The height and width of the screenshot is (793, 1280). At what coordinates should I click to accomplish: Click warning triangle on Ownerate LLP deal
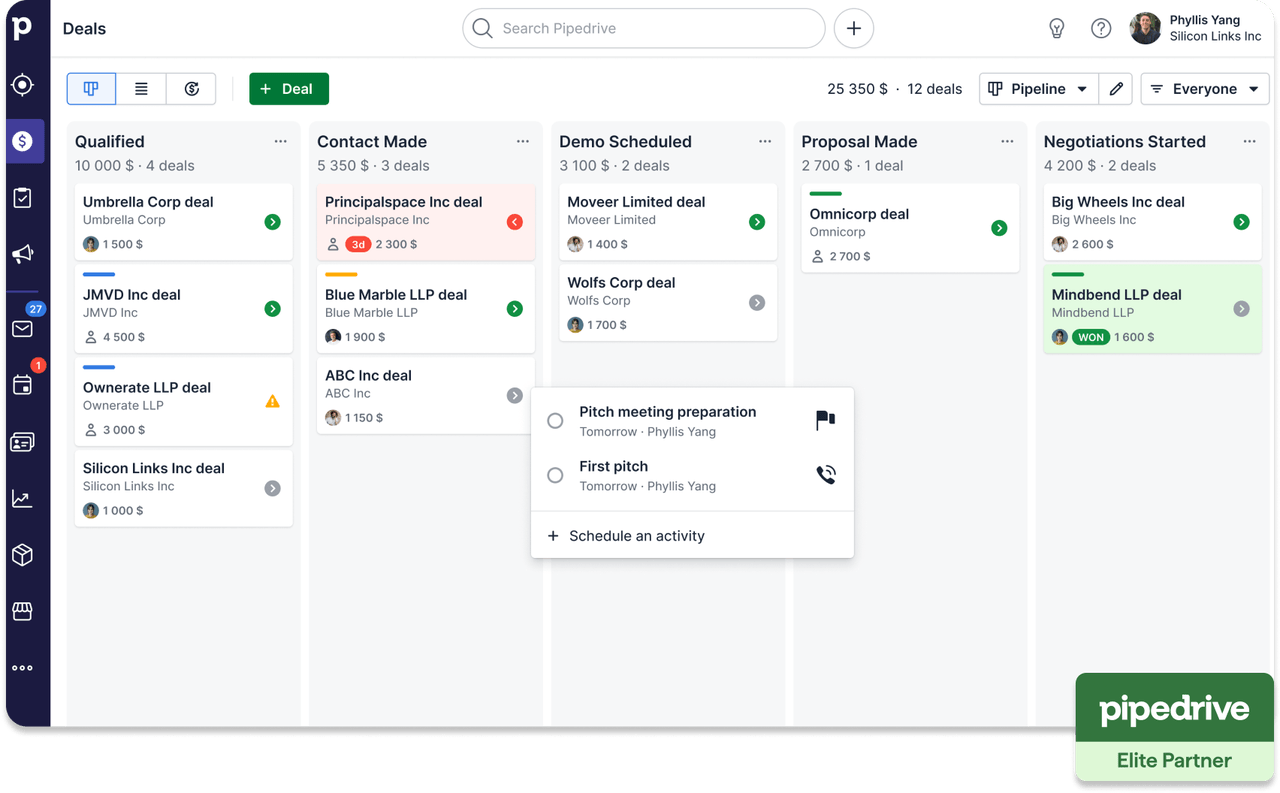272,402
